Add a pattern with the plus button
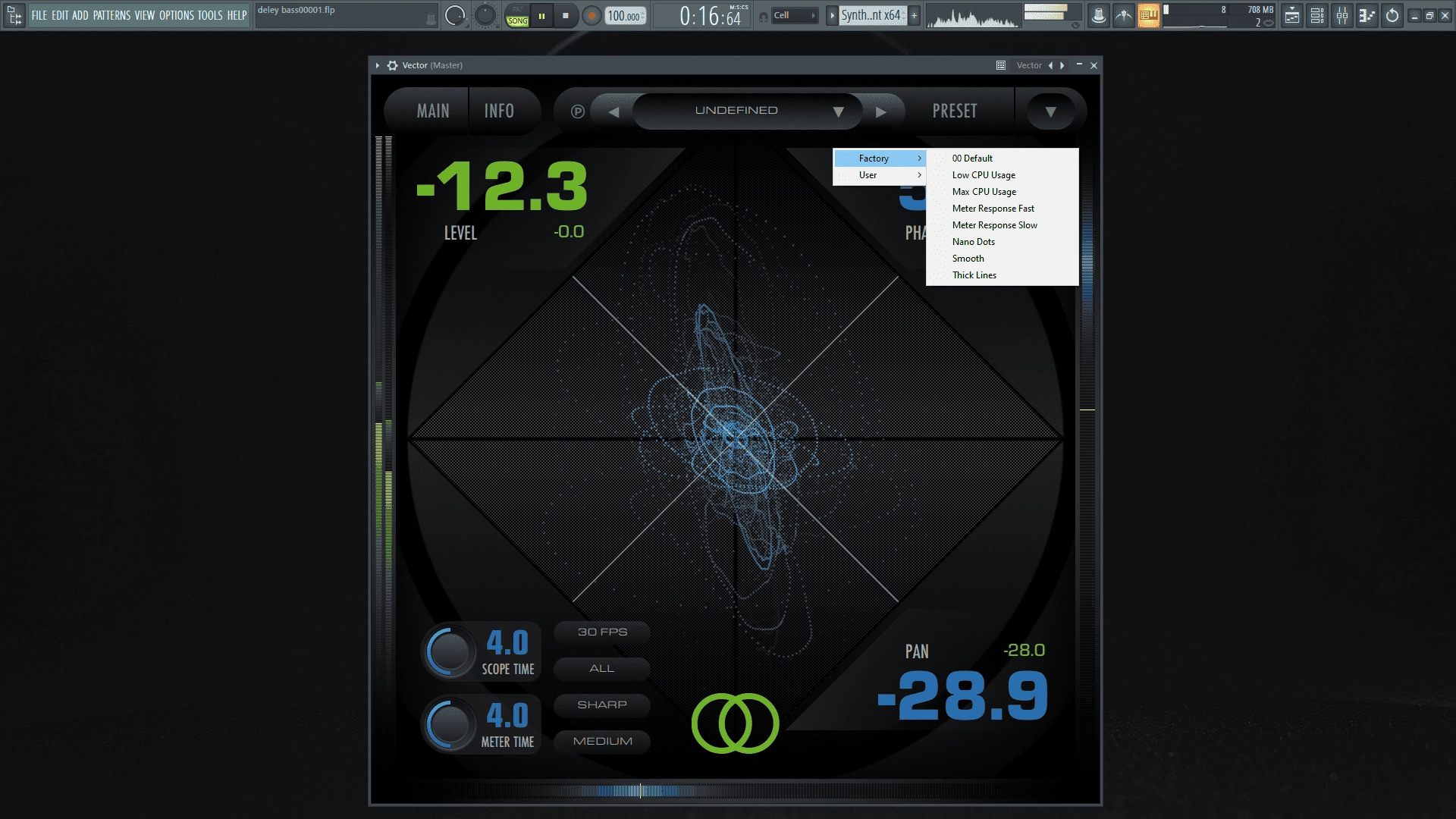The width and height of the screenshot is (1456, 819). click(x=915, y=15)
